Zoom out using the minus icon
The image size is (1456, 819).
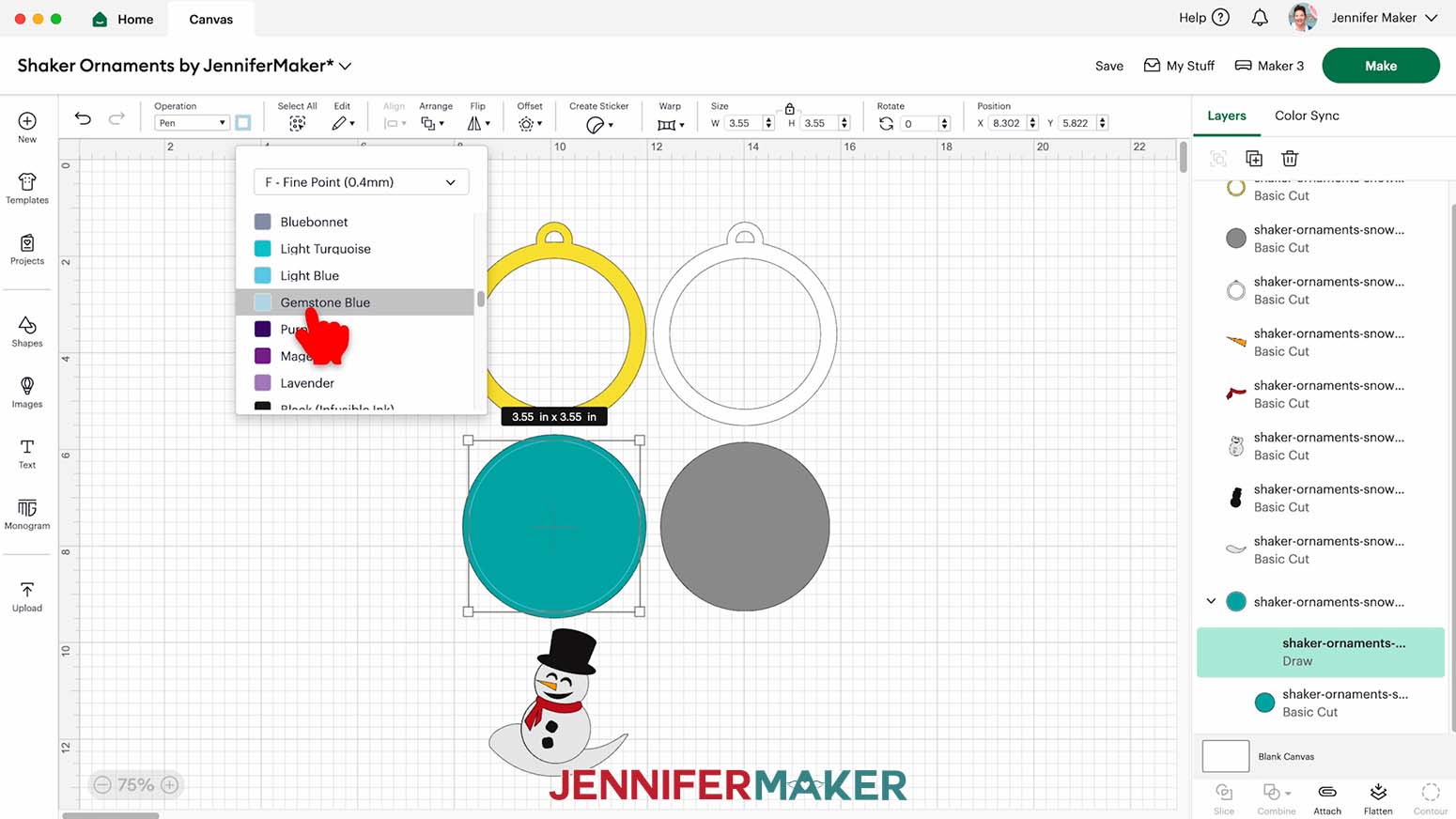pyautogui.click(x=103, y=784)
